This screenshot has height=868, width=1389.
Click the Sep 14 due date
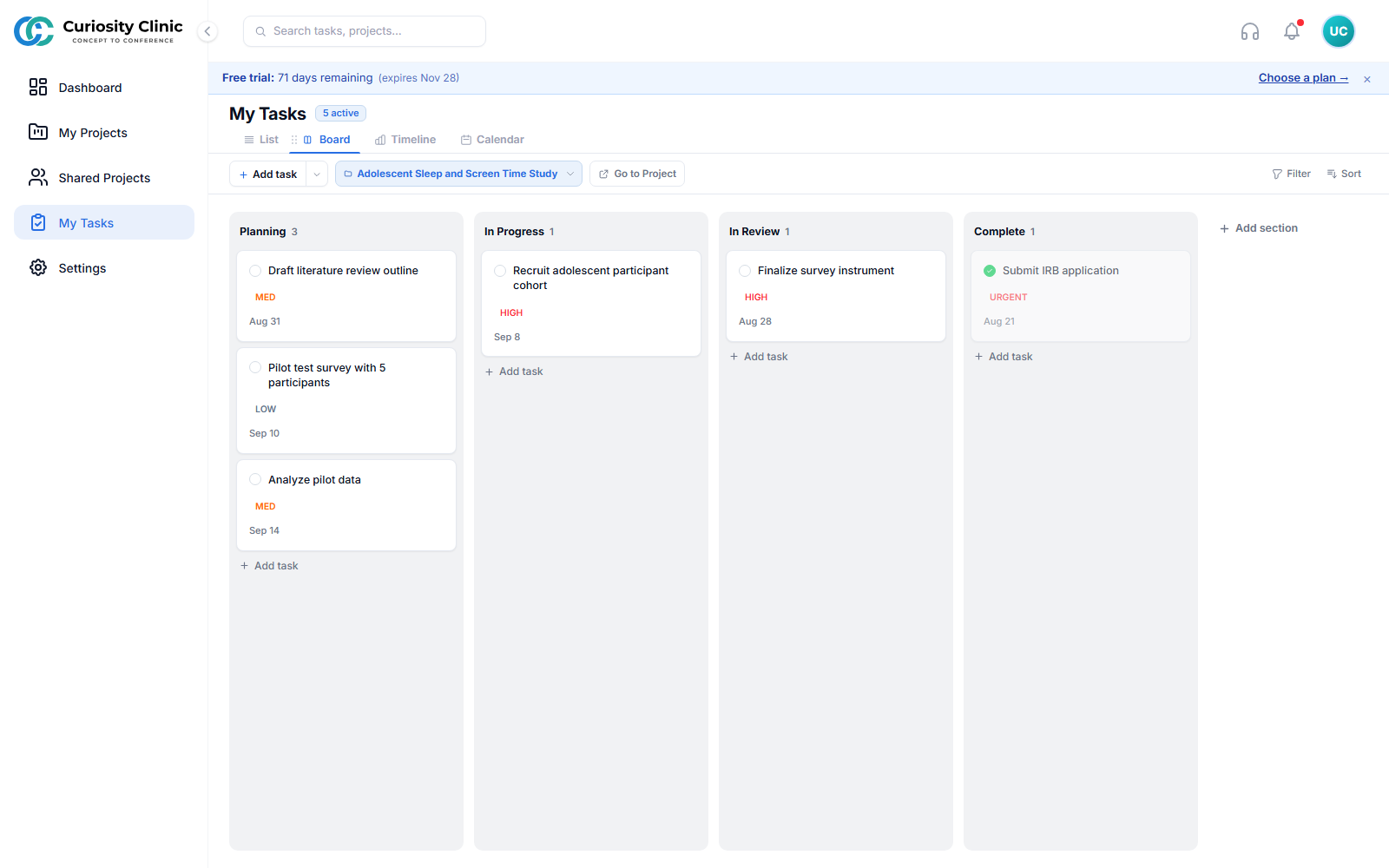point(264,530)
